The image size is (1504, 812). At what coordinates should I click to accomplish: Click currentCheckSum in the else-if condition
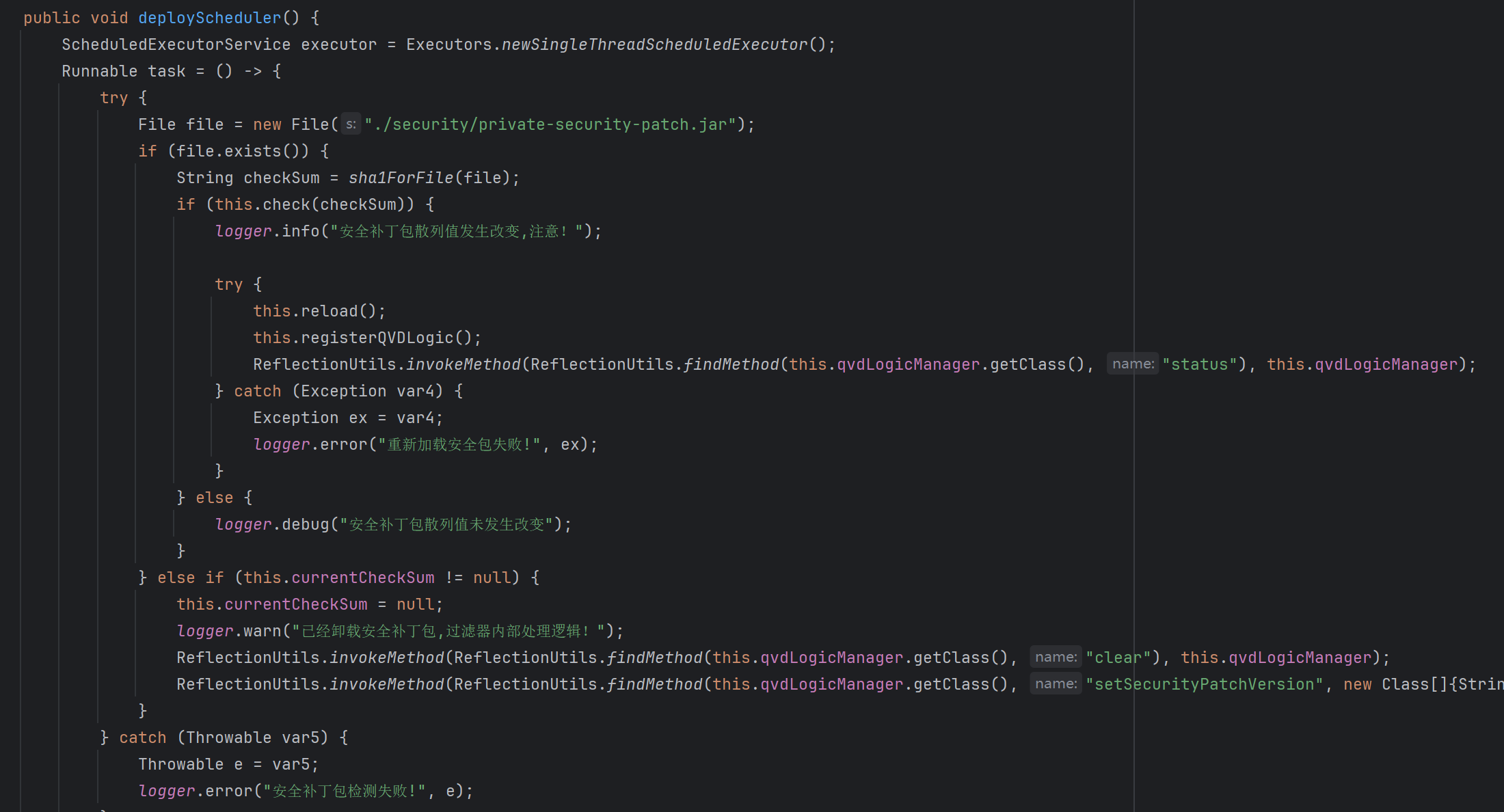tap(362, 578)
